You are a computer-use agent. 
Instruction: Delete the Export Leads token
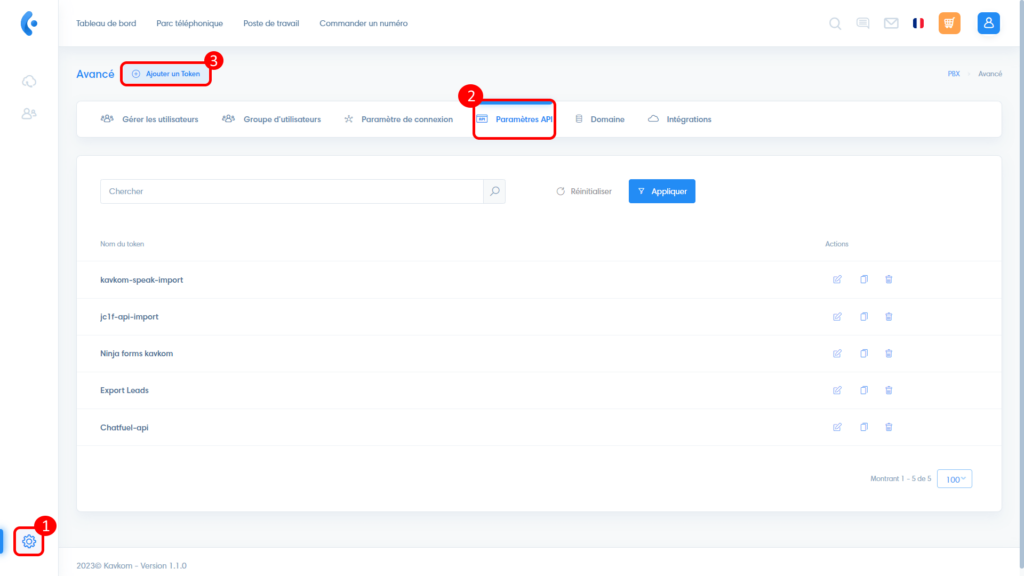click(x=888, y=391)
